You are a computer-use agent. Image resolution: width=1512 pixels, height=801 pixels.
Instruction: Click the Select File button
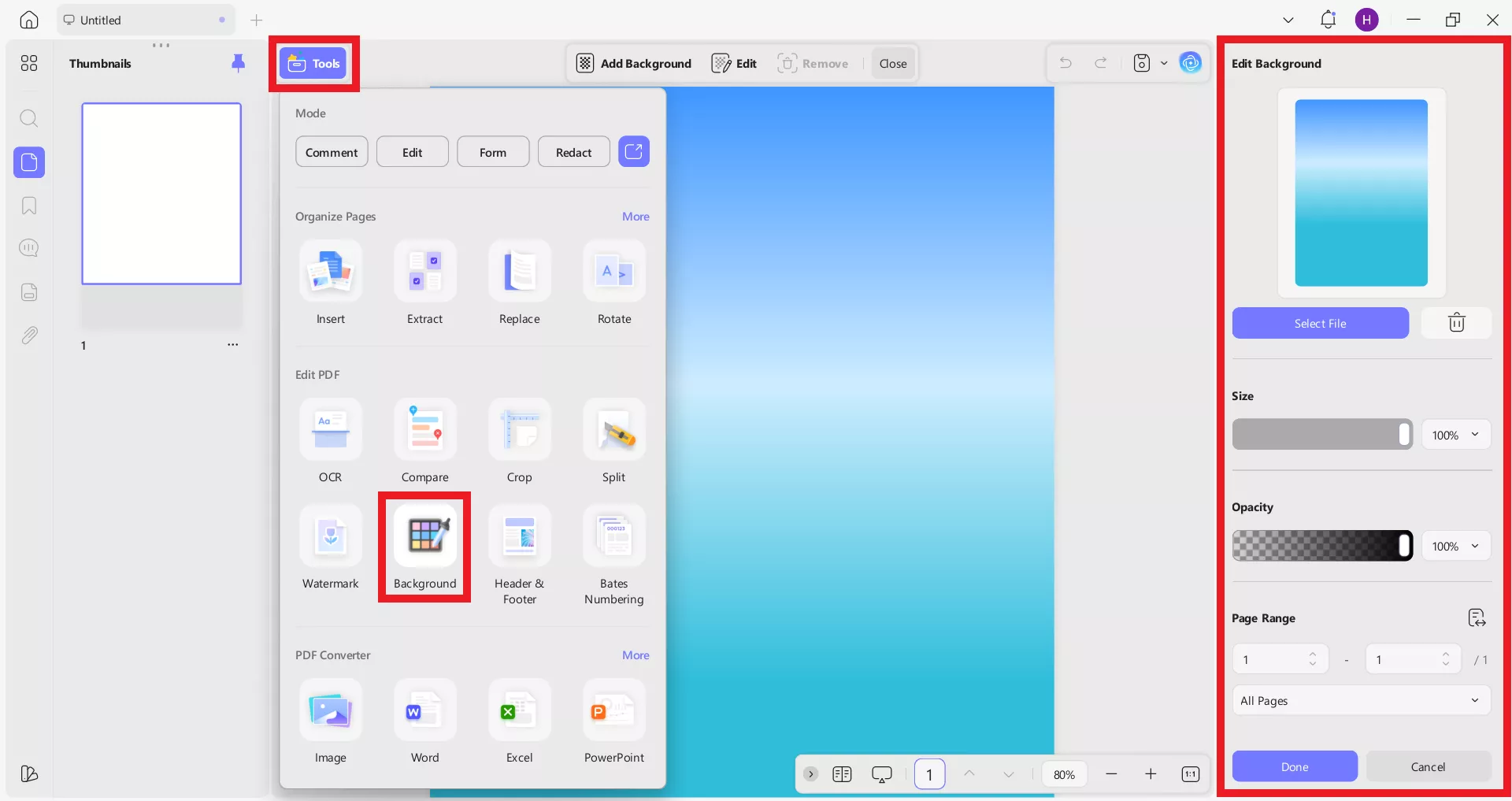coord(1321,323)
